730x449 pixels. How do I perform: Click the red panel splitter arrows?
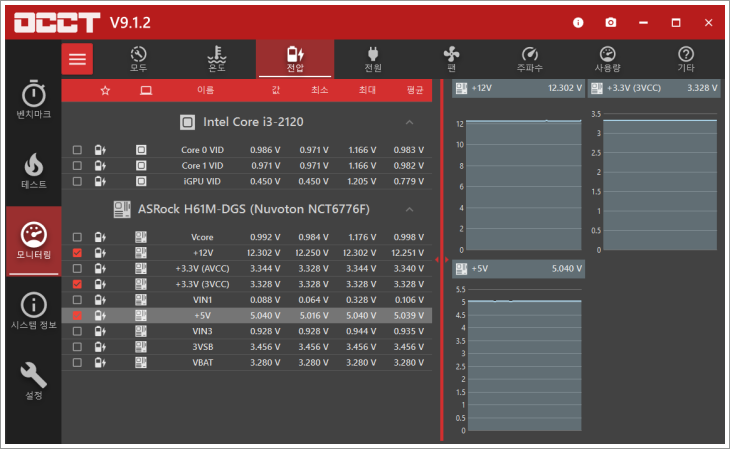(x=442, y=260)
